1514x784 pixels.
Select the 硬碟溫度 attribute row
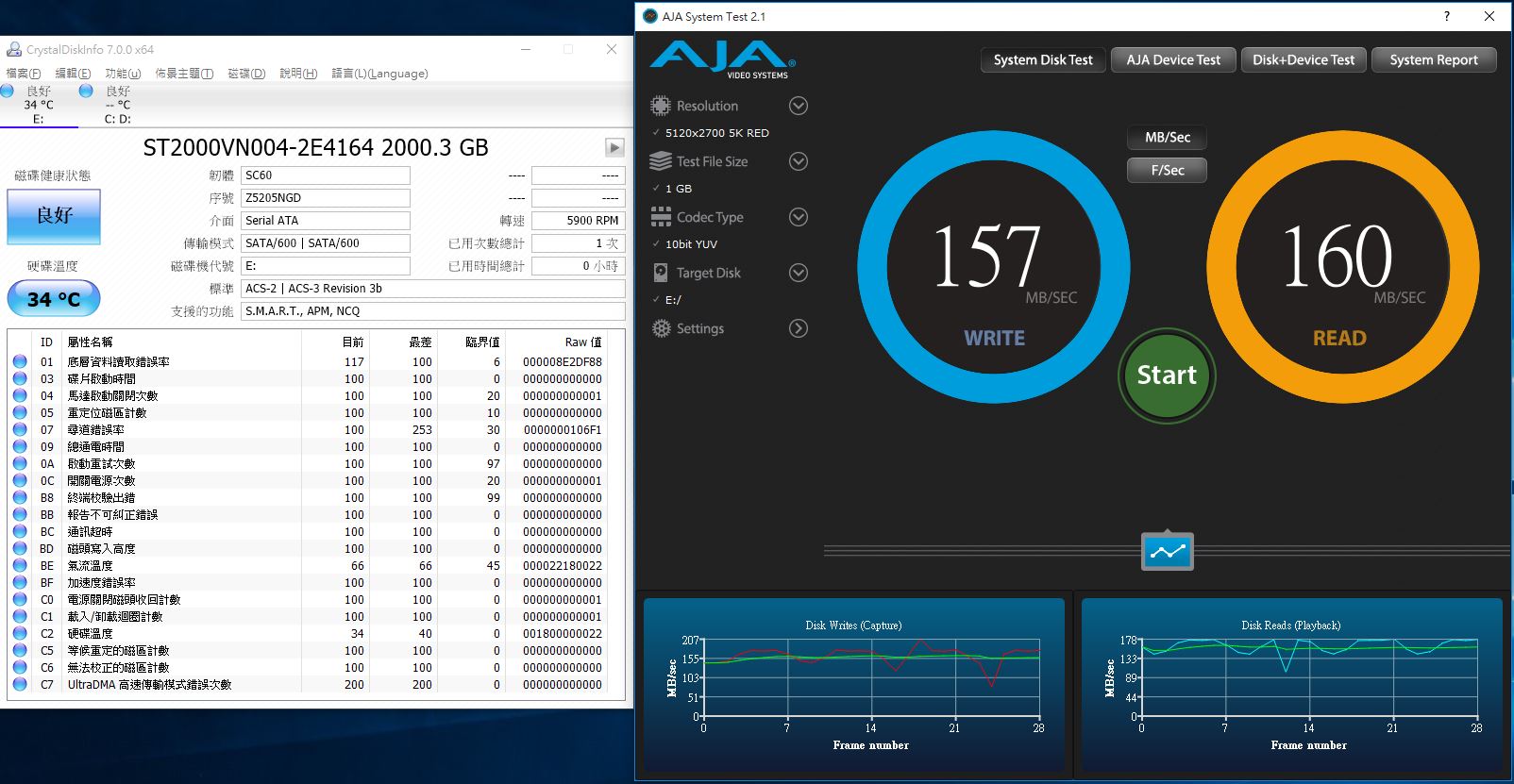[x=308, y=633]
